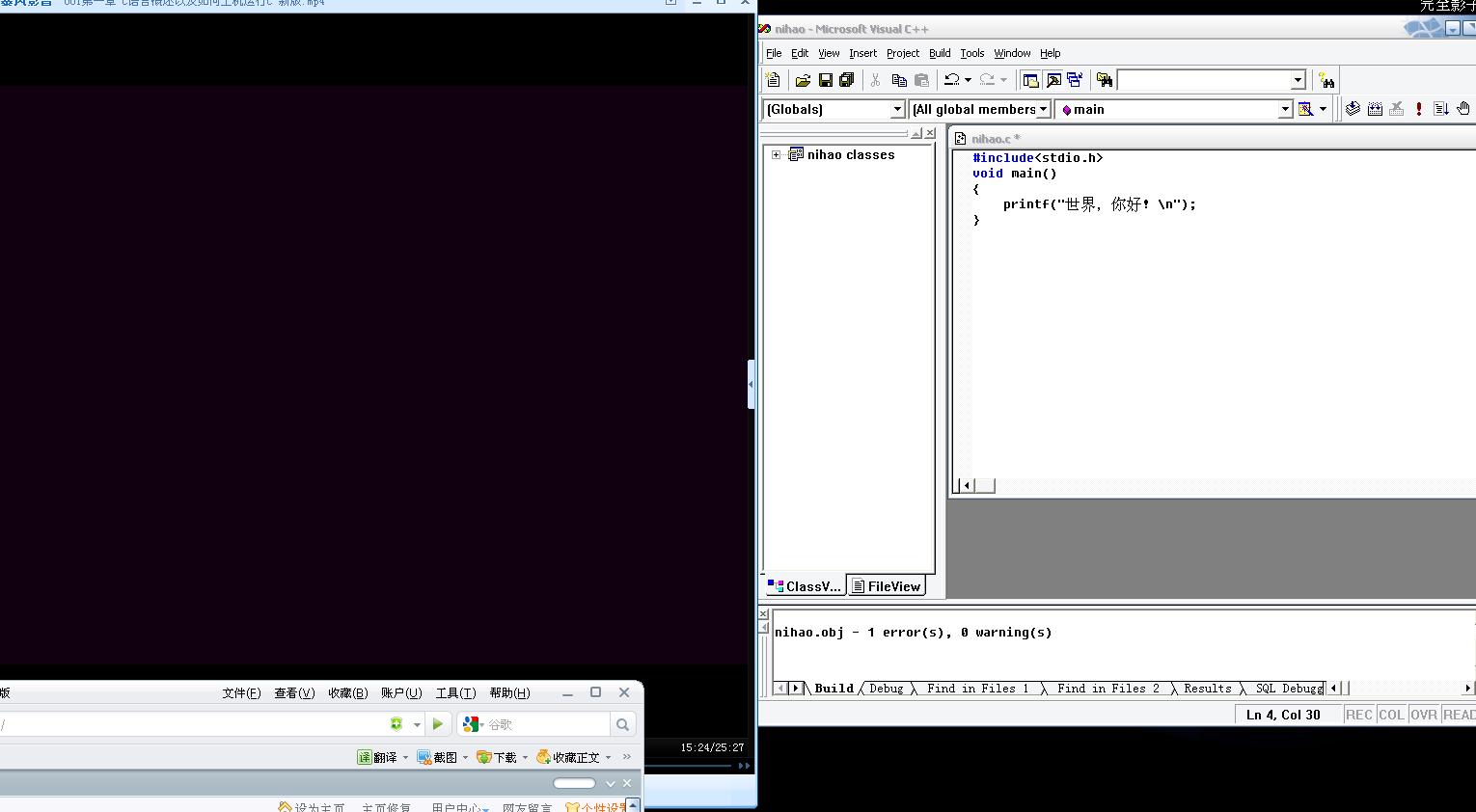Viewport: 1476px width, 812px height.
Task: Open the Undo history dropdown arrow
Action: pos(968,80)
